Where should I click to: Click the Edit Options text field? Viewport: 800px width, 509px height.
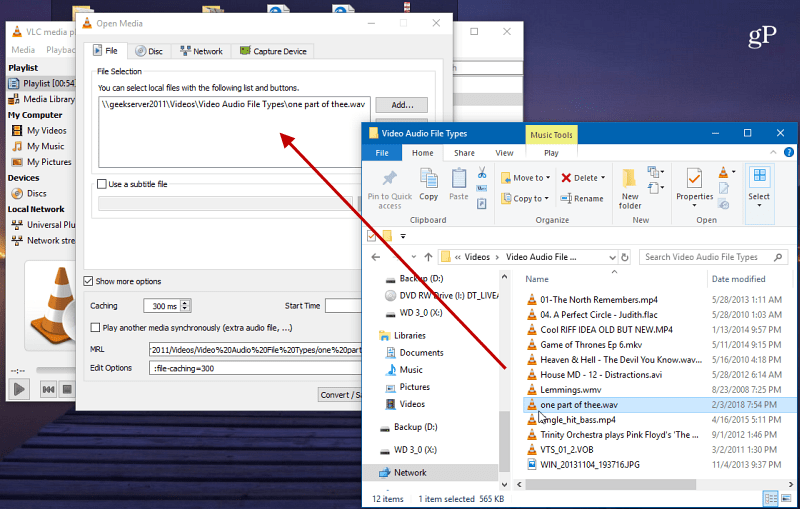click(x=255, y=368)
